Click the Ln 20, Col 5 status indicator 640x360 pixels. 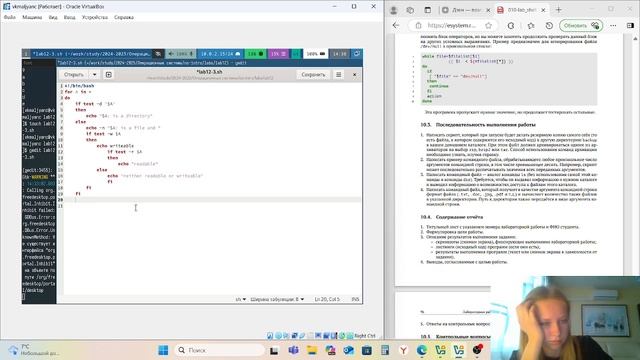pos(327,299)
